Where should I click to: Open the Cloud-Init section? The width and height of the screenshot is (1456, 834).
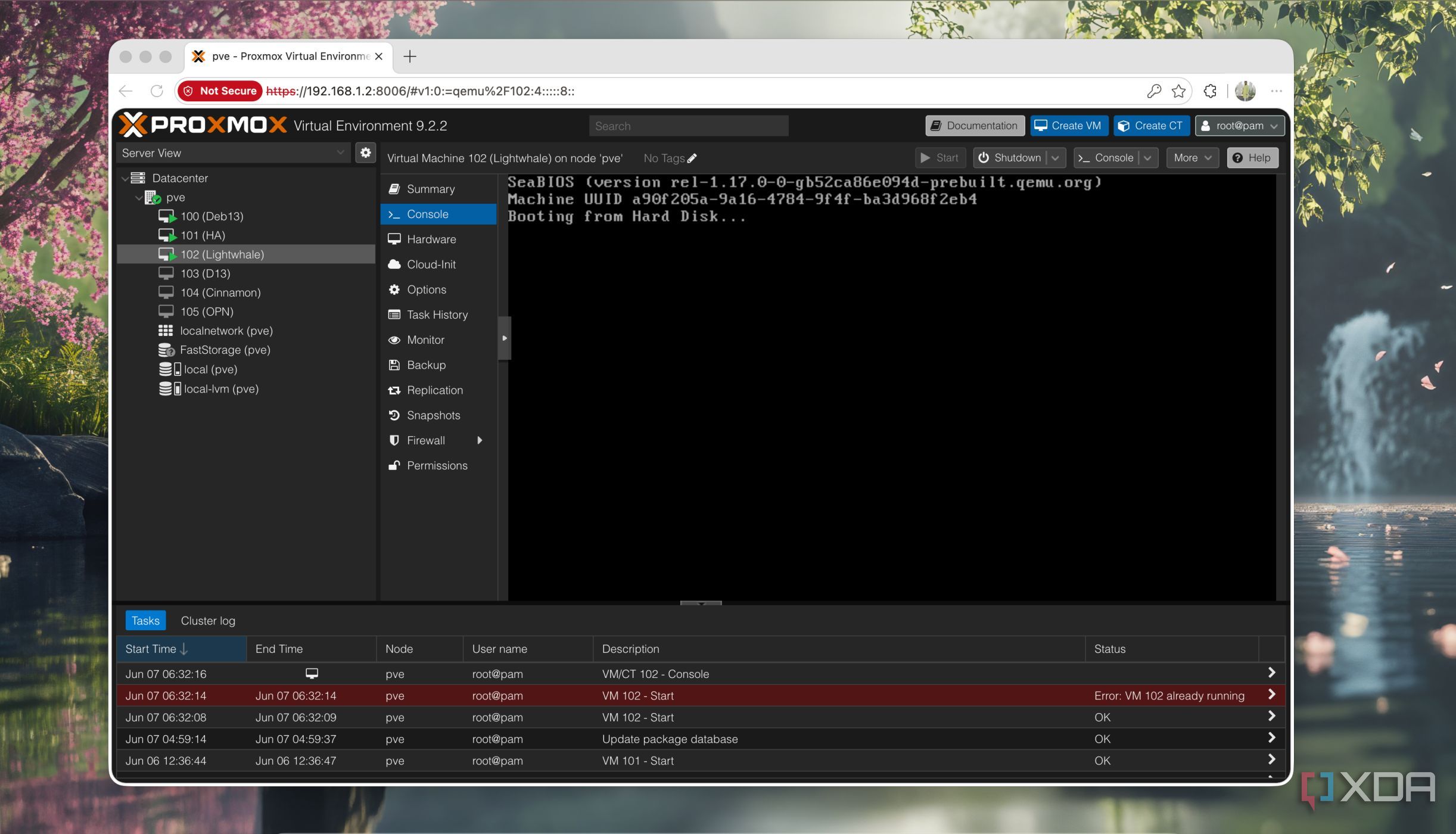[438, 264]
